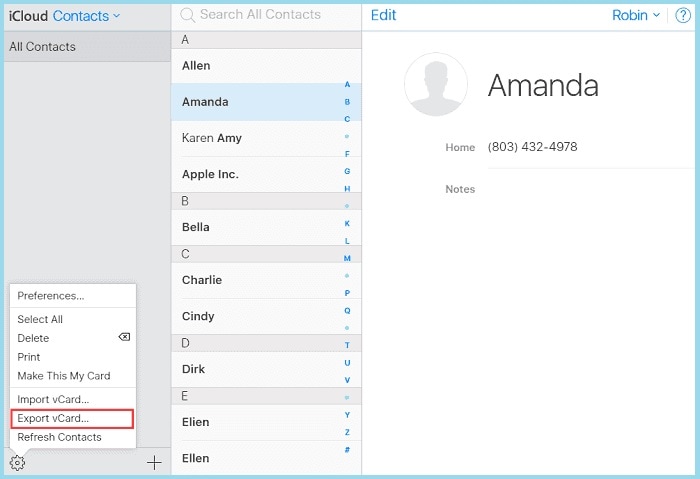Select the Dirk contact
Viewport: 700px width, 479px height.
coord(266,369)
